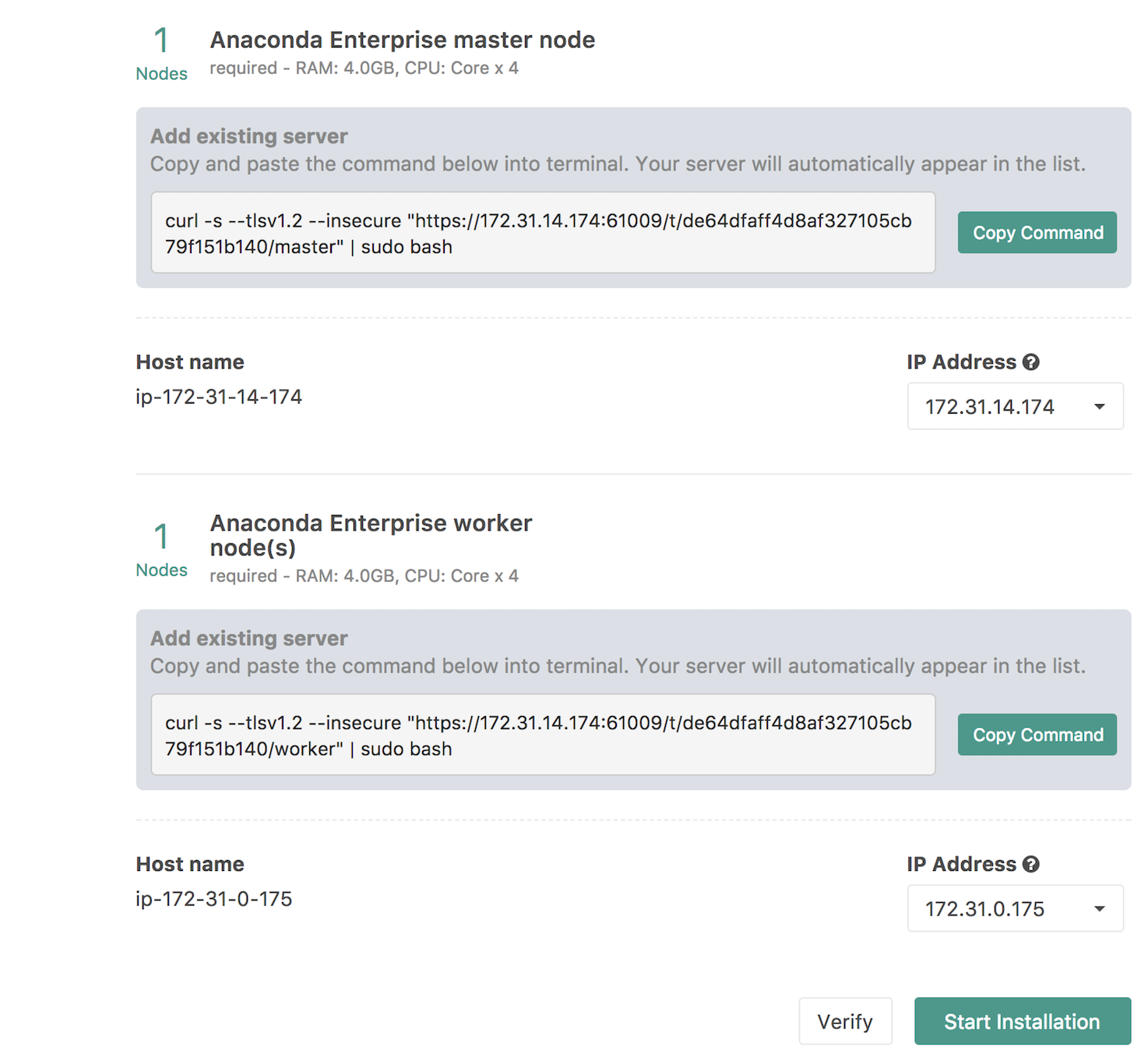Click the worker node RAM and CPU requirements

pyautogui.click(x=364, y=576)
